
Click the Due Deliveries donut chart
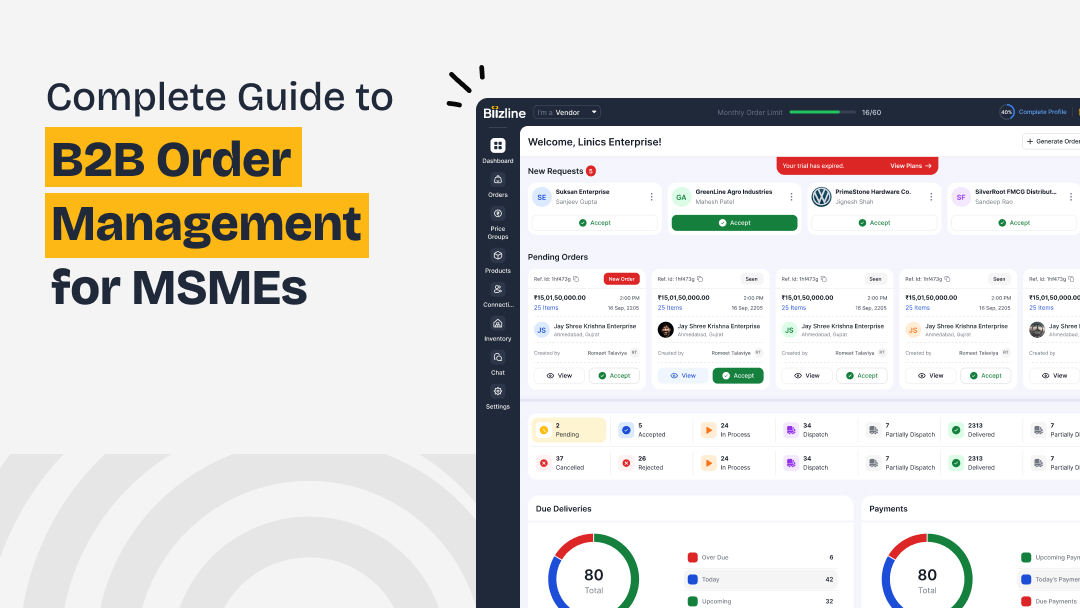(x=593, y=577)
